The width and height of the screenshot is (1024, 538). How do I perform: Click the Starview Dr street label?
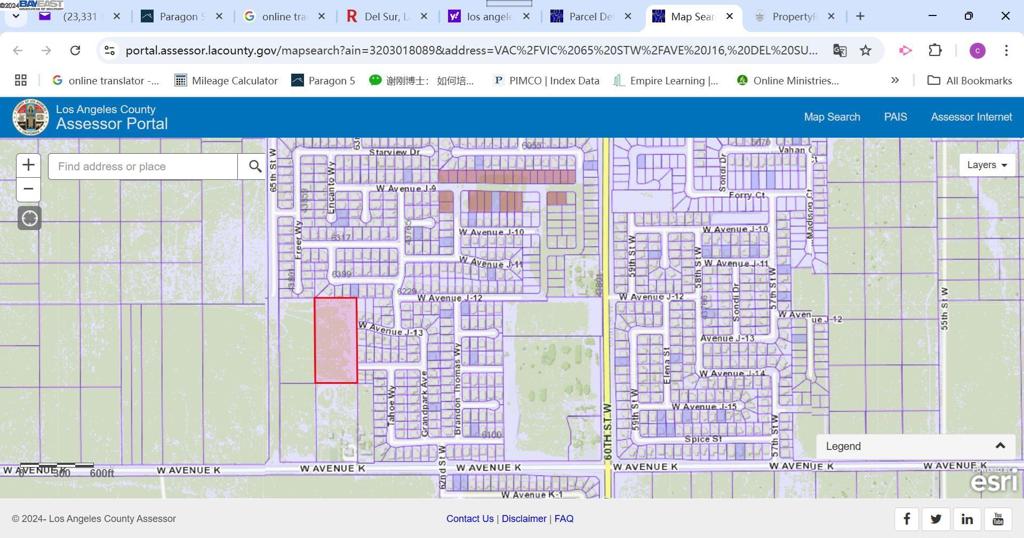(x=394, y=151)
